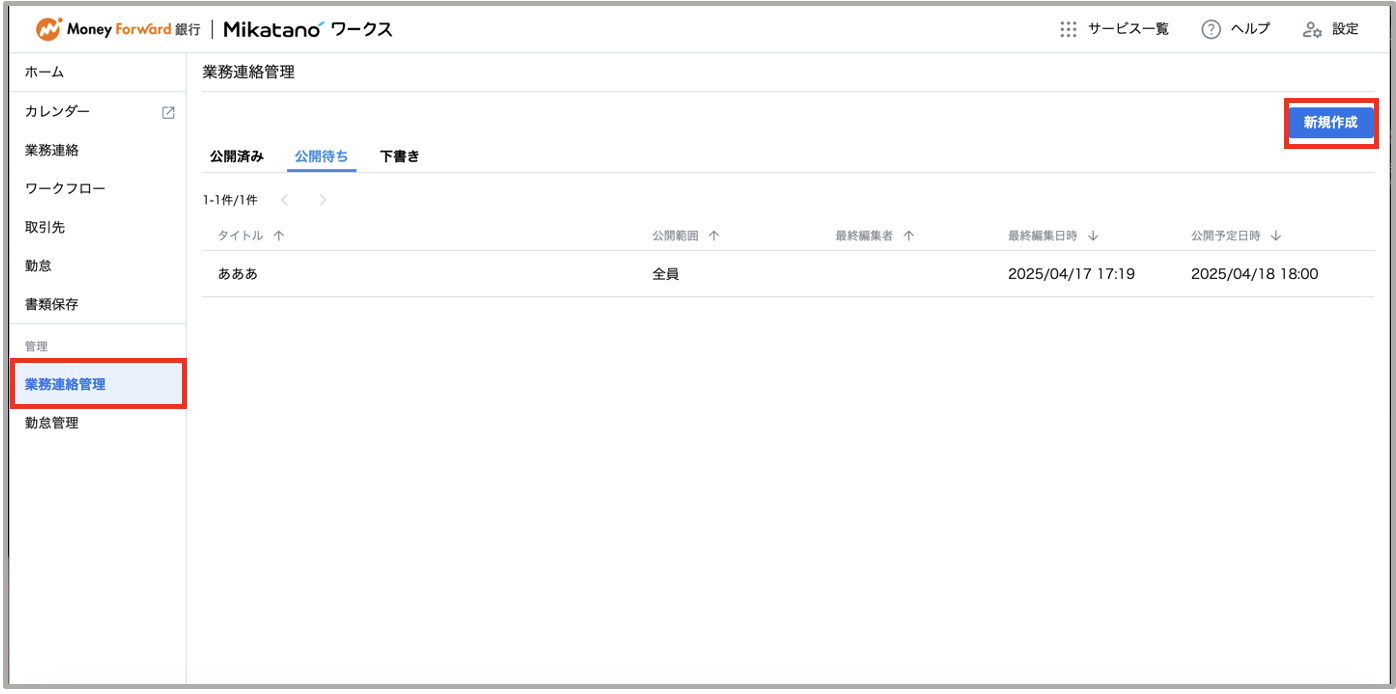1396x694 pixels.
Task: Go to previous page chevron
Action: pyautogui.click(x=284, y=200)
